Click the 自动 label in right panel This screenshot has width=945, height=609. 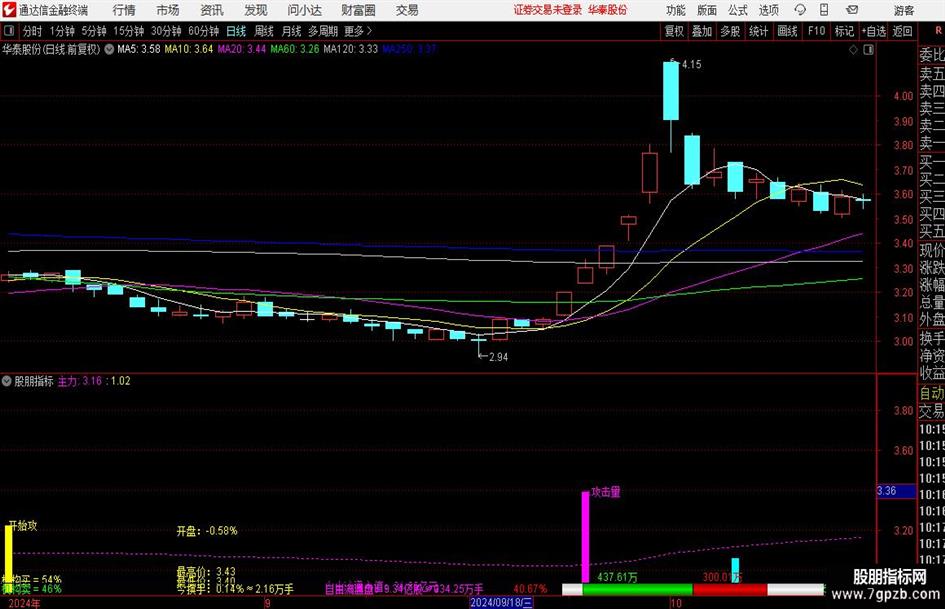[x=932, y=393]
